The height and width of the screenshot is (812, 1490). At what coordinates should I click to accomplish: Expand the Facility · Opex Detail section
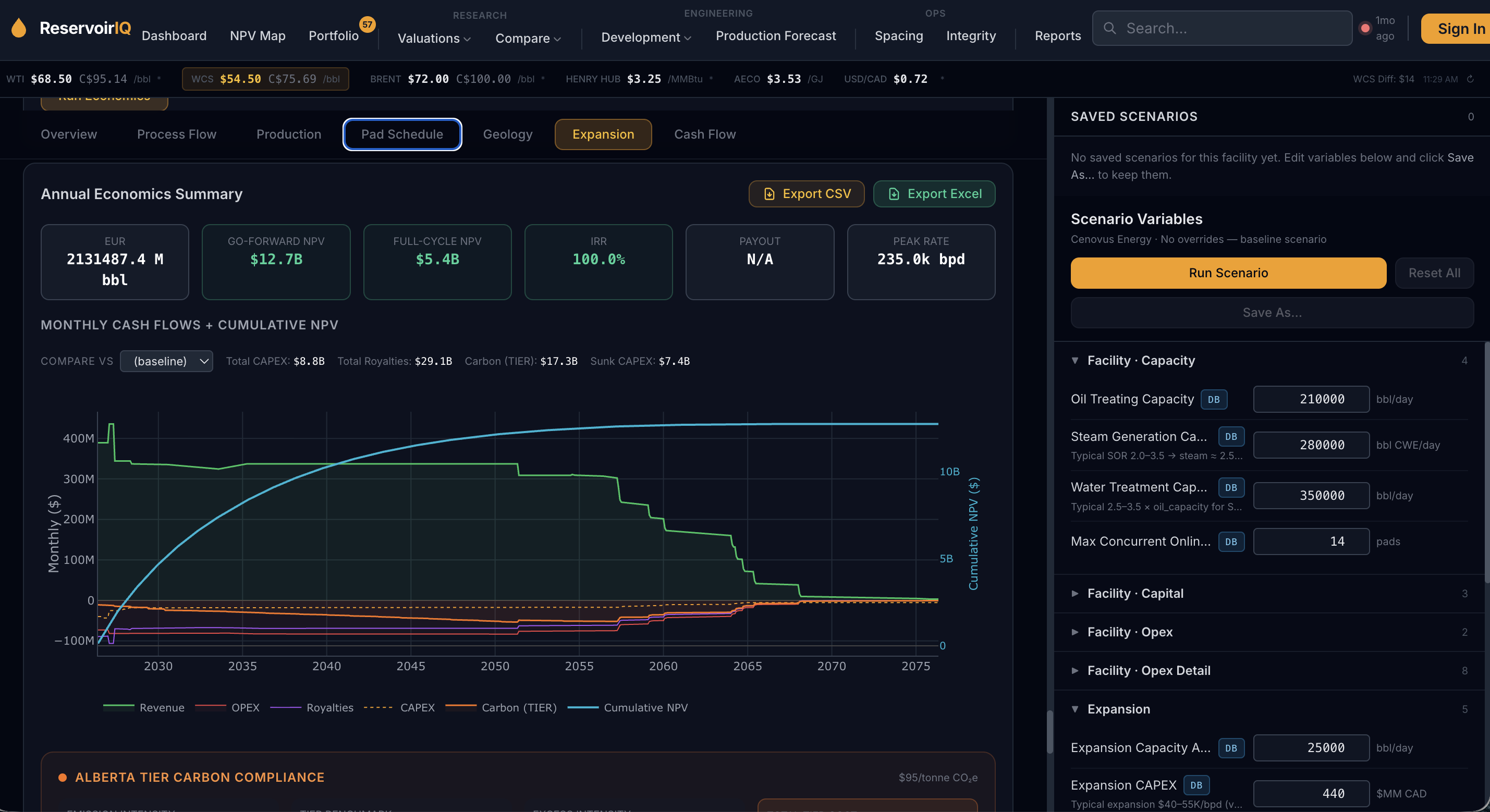(x=1269, y=670)
